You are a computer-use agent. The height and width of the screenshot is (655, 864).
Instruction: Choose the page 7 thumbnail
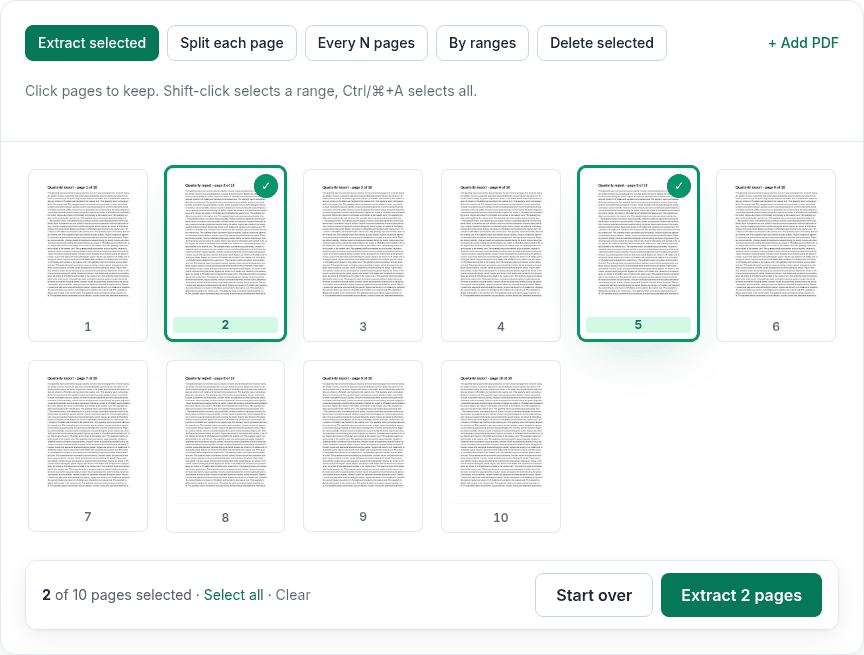click(88, 446)
